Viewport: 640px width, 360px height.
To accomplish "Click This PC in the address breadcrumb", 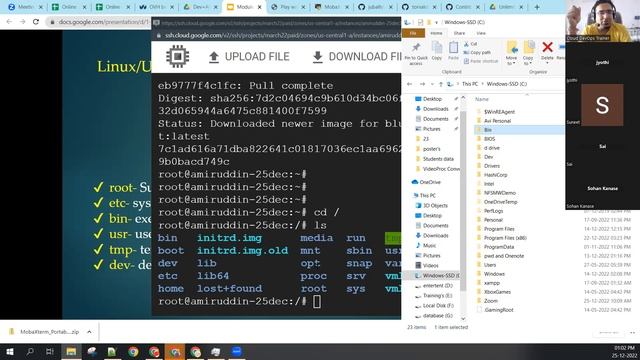I will 470,84.
